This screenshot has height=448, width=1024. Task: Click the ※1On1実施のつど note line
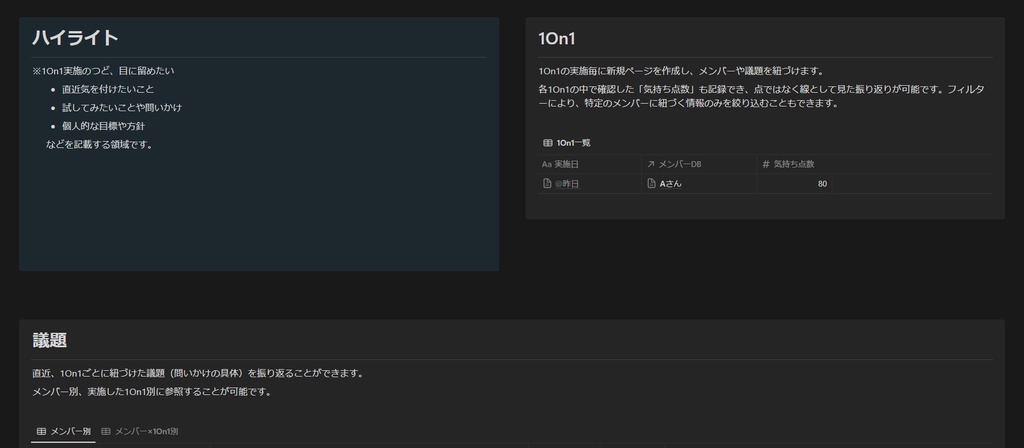coord(103,71)
